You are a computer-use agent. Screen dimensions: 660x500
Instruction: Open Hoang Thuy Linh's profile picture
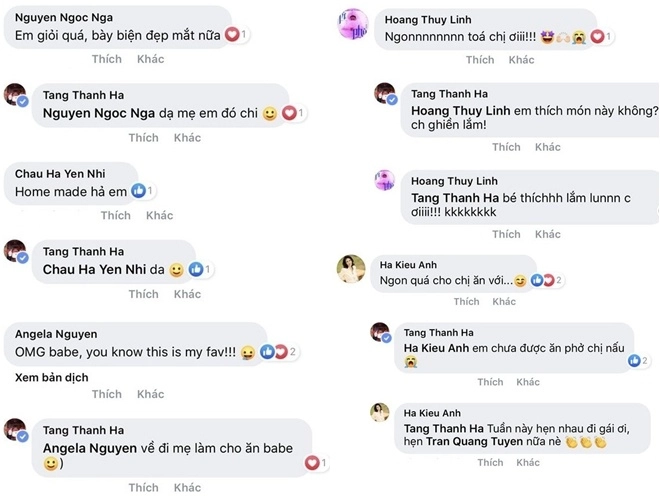pyautogui.click(x=355, y=21)
